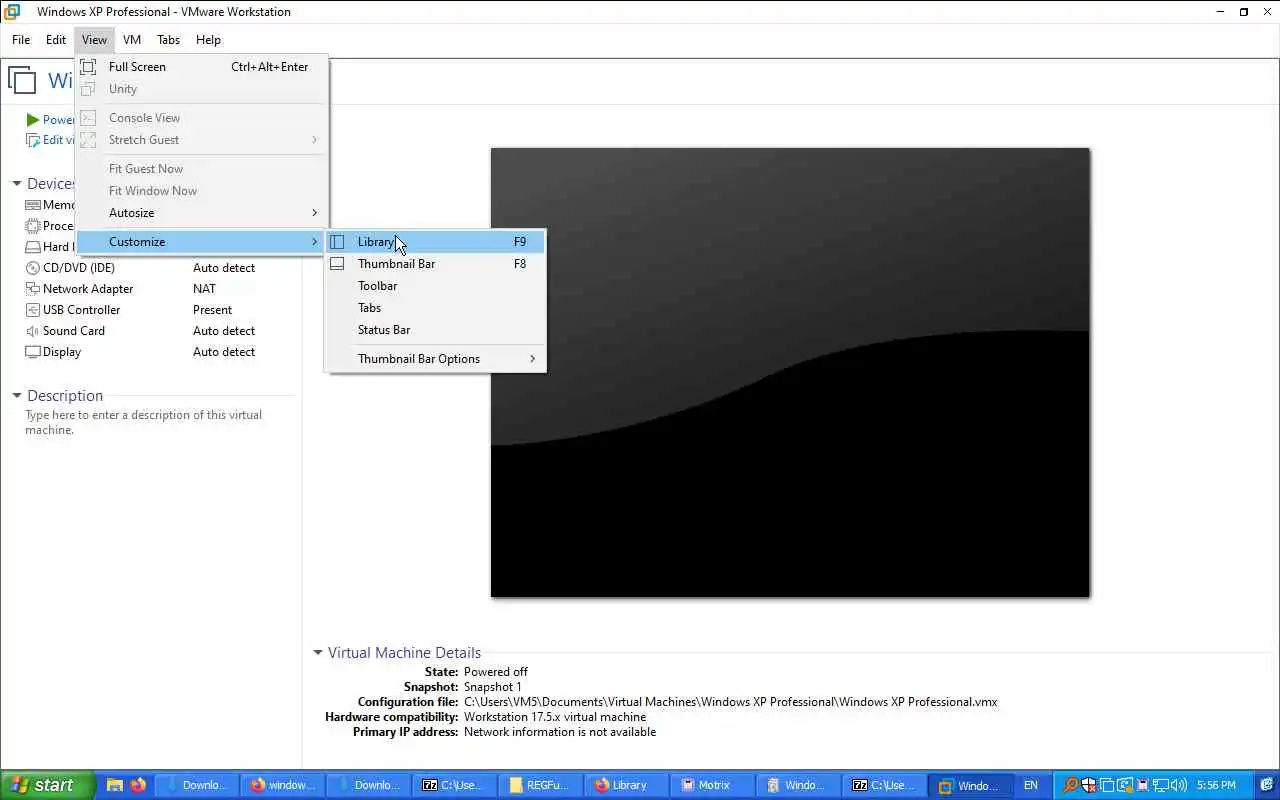This screenshot has width=1280, height=800.
Task: Expand the Thumbnail Bar Options submenu
Action: tap(435, 359)
